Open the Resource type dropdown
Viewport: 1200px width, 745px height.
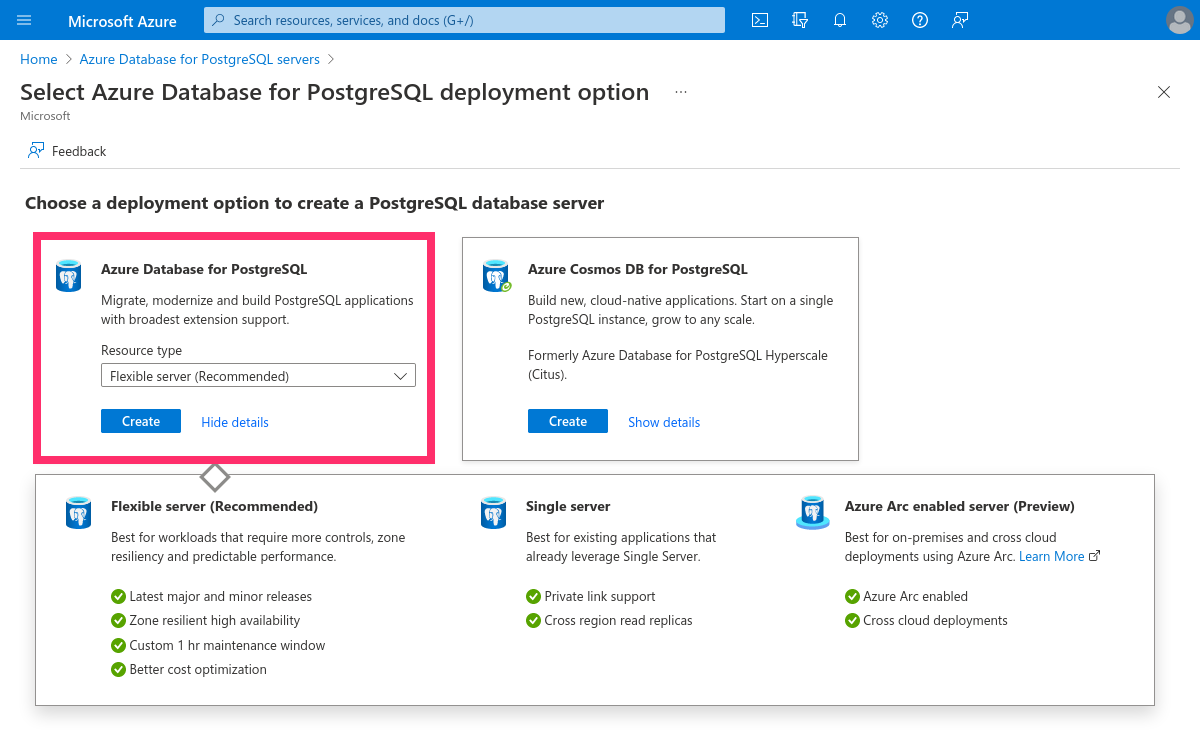coord(258,375)
